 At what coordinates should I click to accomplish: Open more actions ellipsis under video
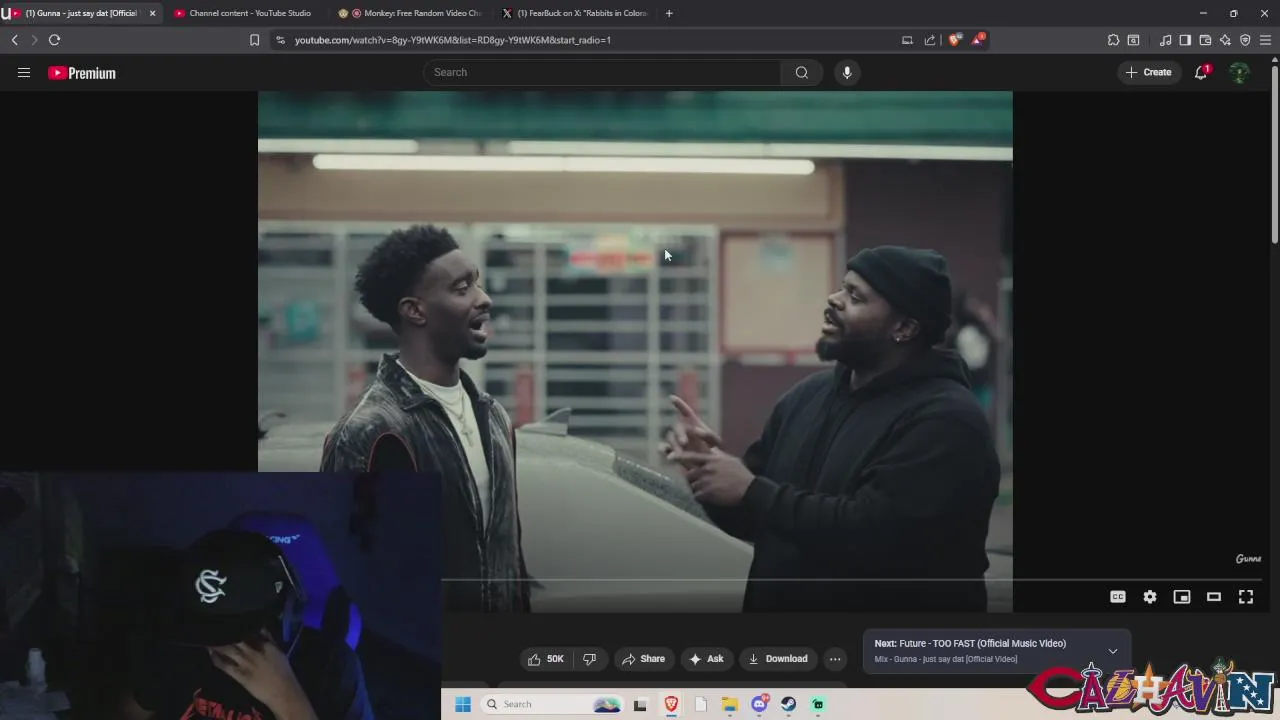coord(835,659)
